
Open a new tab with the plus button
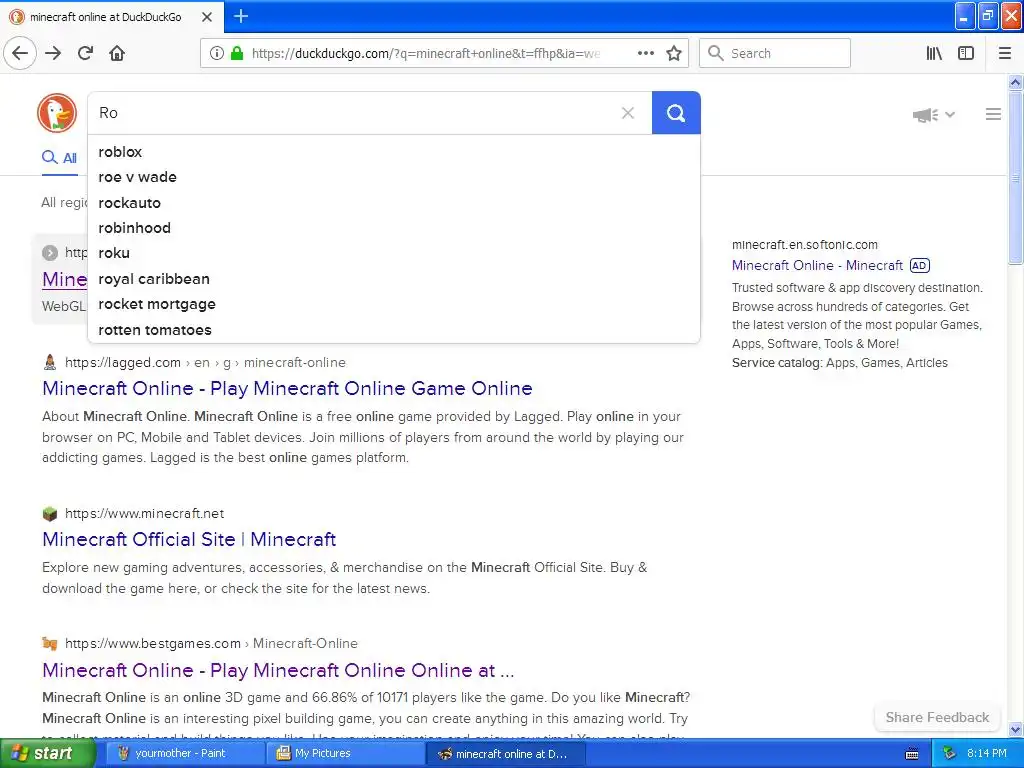point(241,16)
